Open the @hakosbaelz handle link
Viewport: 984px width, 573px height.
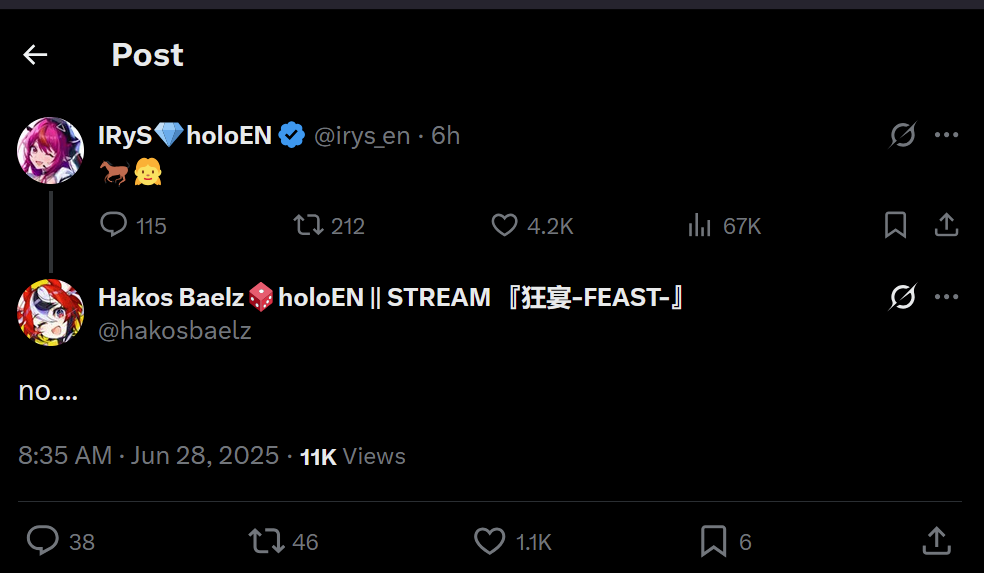[174, 331]
